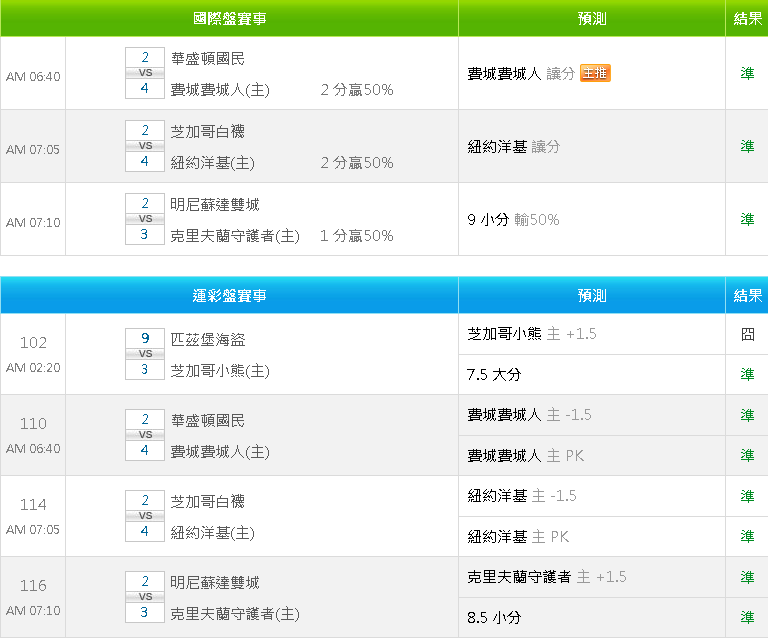Click 準 result for 9 小分 prediction
Viewport: 768px width, 639px height.
pyautogui.click(x=747, y=219)
